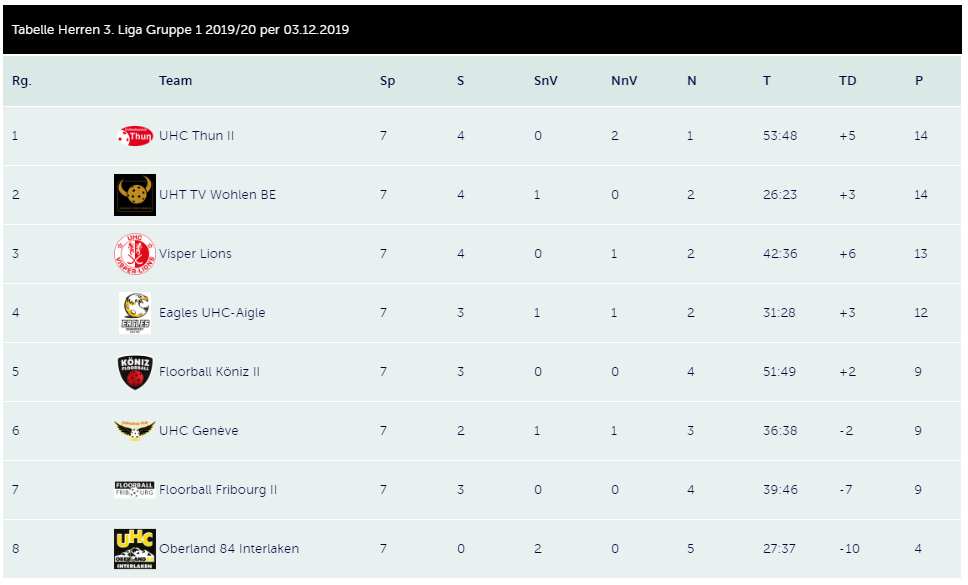This screenshot has width=968, height=585.
Task: Click the Floorball Fribourg logo
Action: (135, 489)
